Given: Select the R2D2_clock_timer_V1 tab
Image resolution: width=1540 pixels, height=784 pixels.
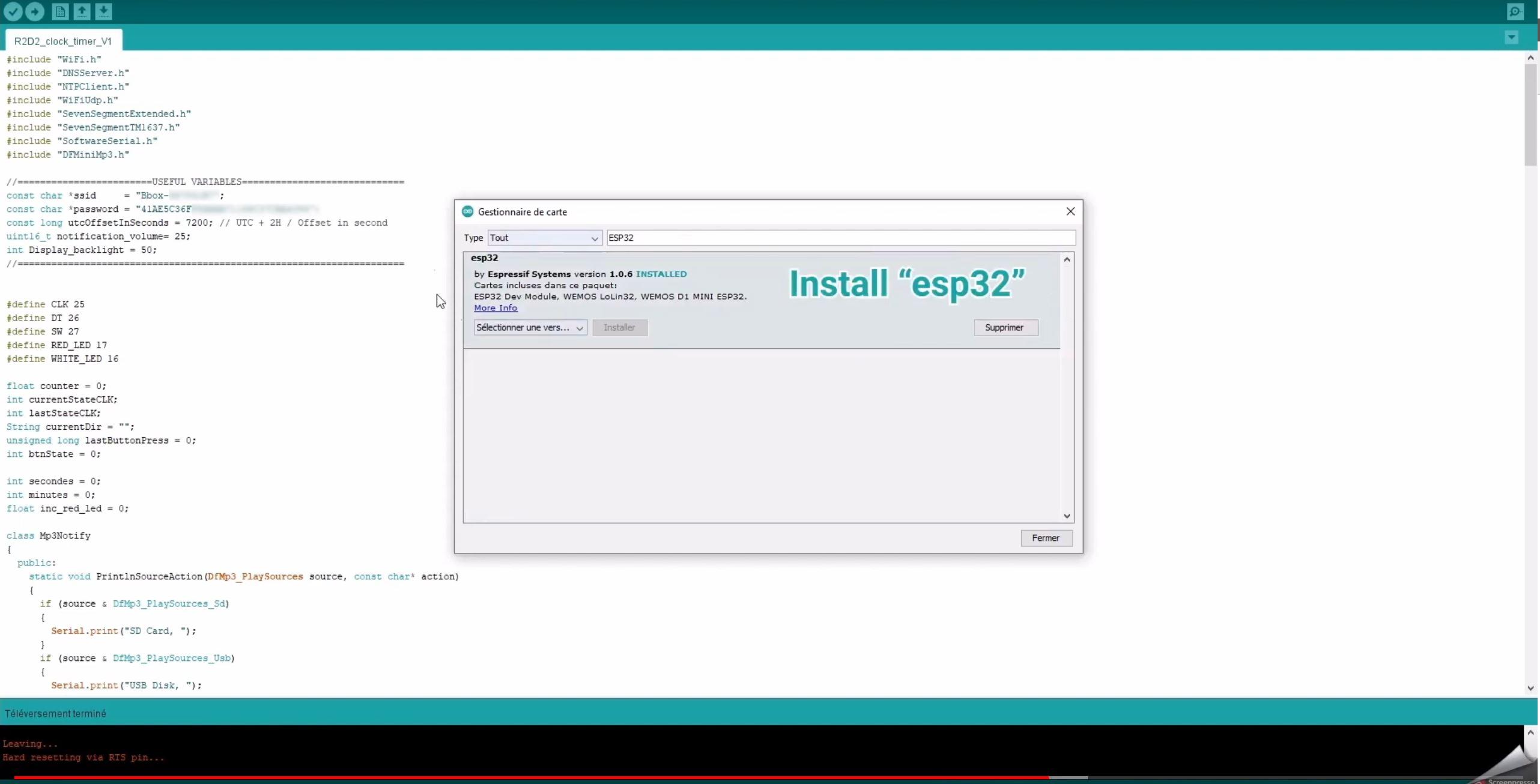Looking at the screenshot, I should coord(63,41).
